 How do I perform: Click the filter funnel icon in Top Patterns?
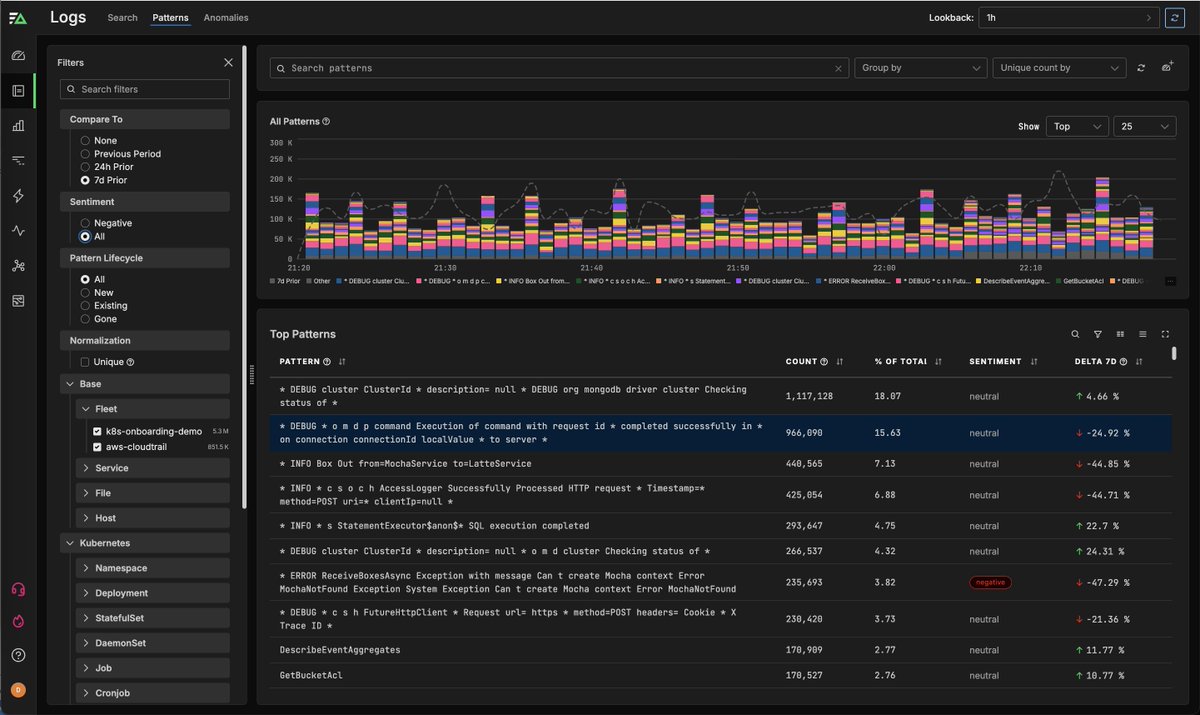click(x=1097, y=334)
